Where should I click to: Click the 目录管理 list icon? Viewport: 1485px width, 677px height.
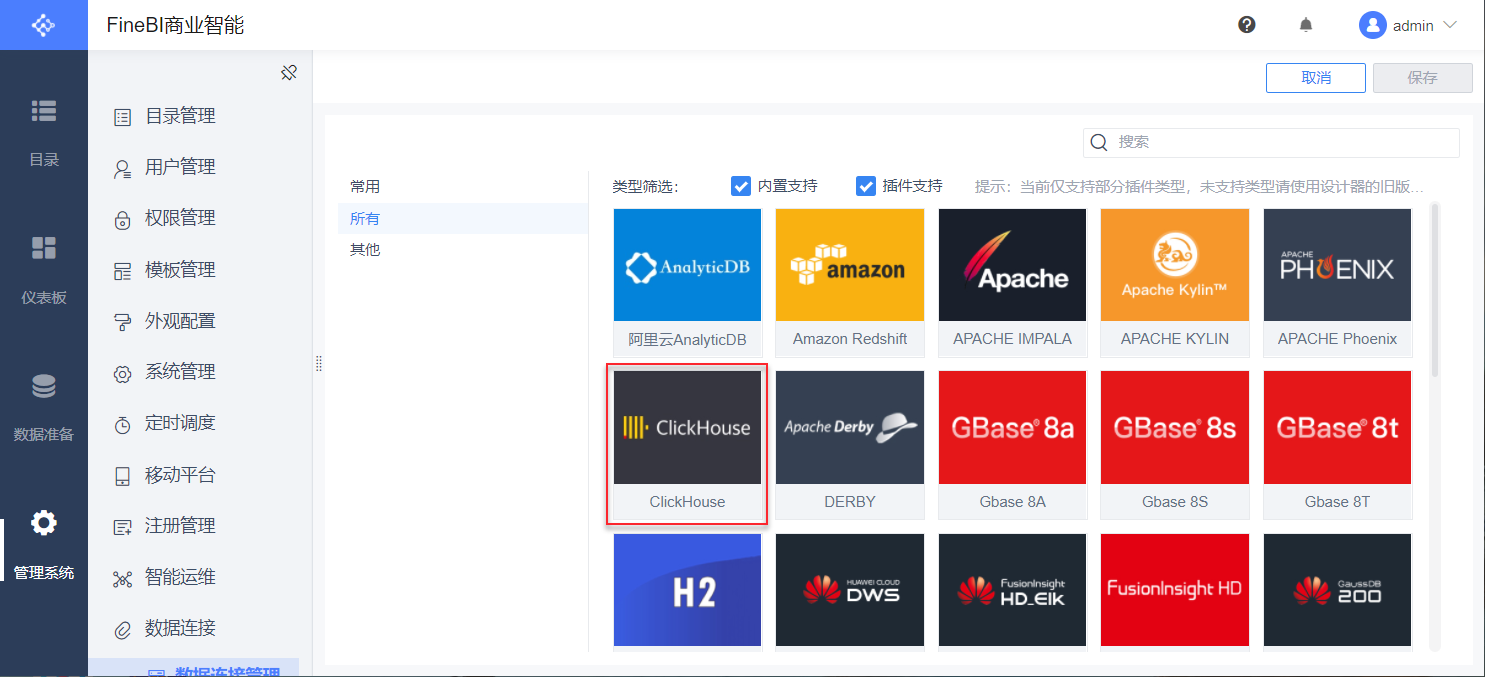pyautogui.click(x=123, y=117)
